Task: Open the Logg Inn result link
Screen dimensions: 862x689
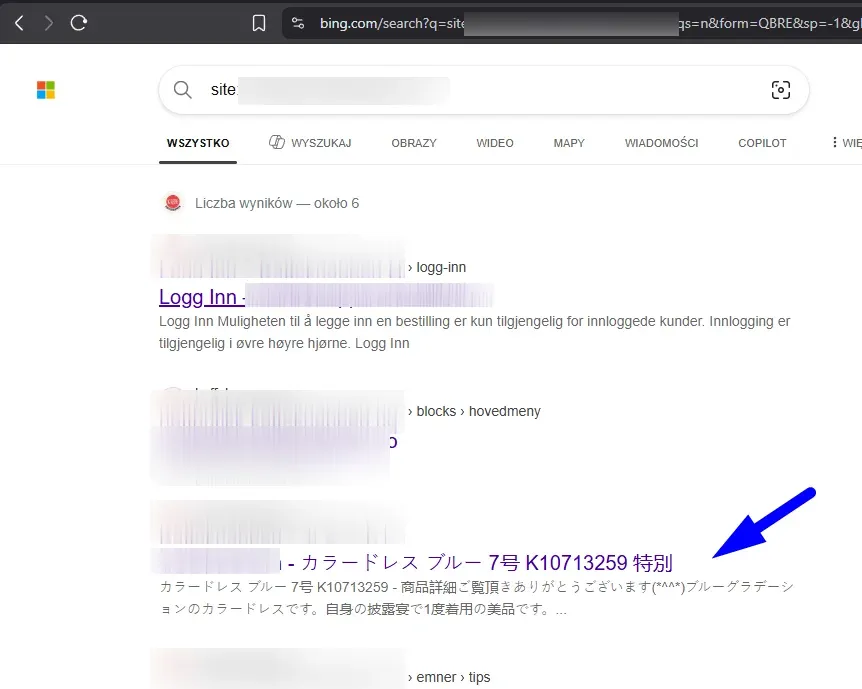Action: point(201,297)
